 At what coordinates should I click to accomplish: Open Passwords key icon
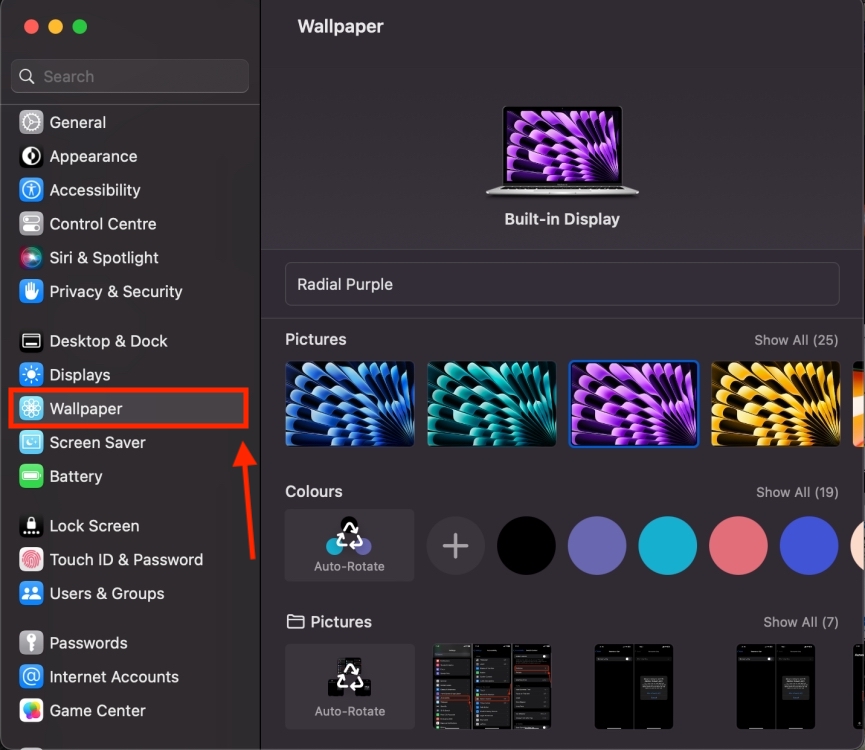31,643
